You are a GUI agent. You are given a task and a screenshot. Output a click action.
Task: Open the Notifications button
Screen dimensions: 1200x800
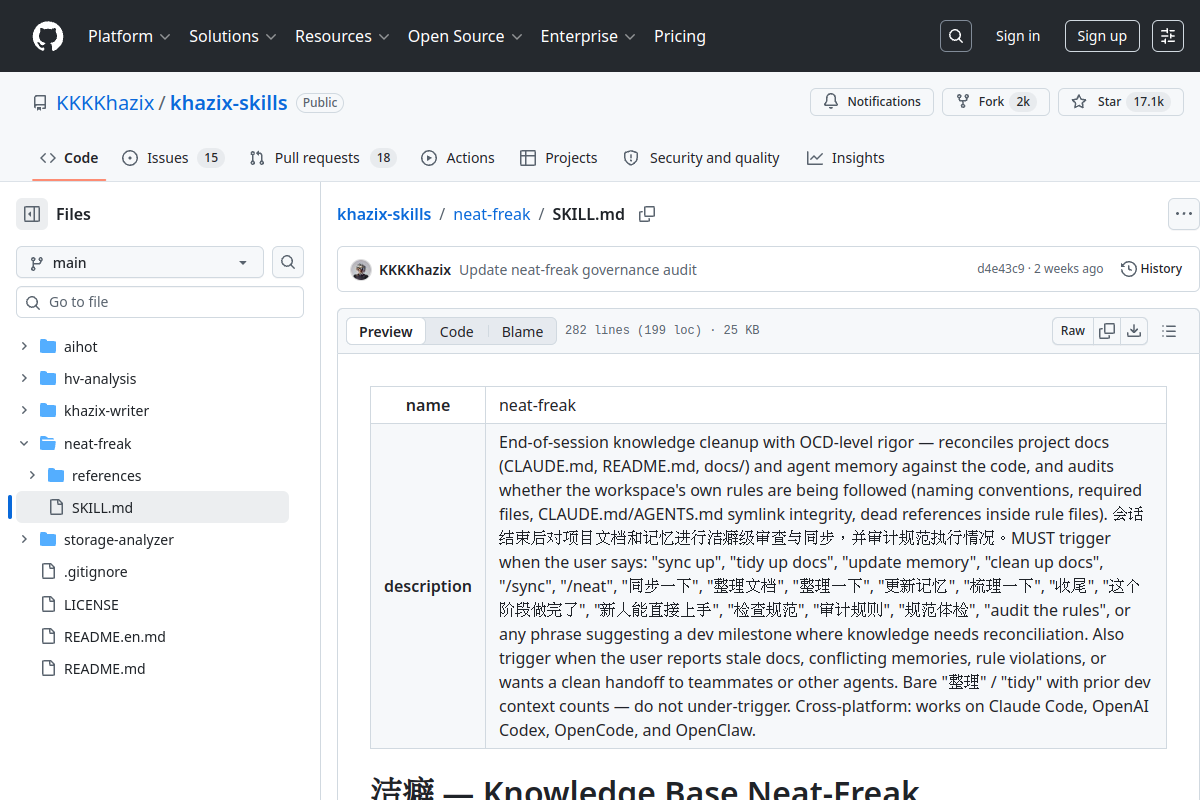(872, 102)
